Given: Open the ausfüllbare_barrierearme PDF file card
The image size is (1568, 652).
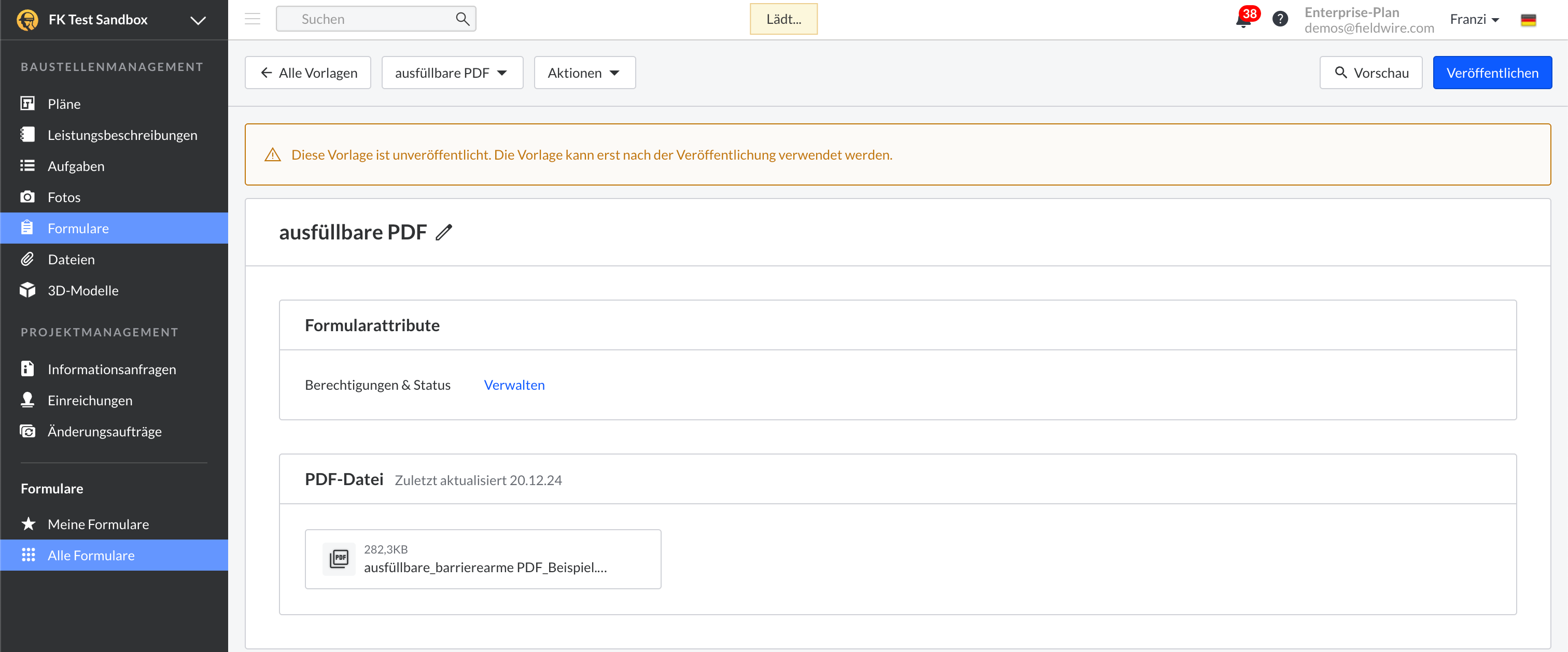Looking at the screenshot, I should [x=483, y=558].
